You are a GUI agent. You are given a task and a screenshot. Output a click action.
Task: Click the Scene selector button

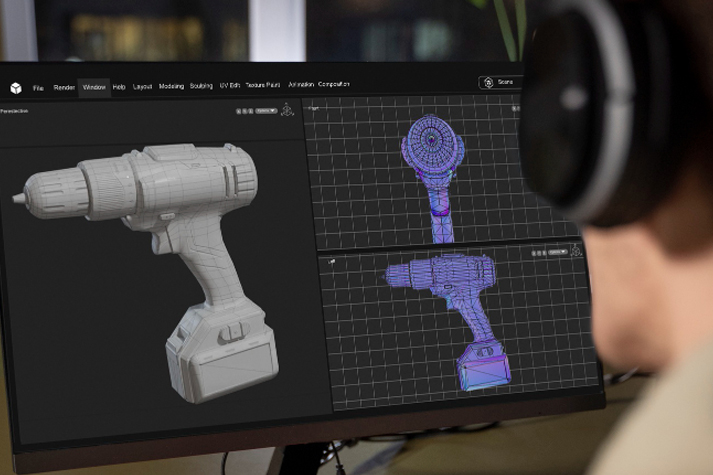coord(500,82)
